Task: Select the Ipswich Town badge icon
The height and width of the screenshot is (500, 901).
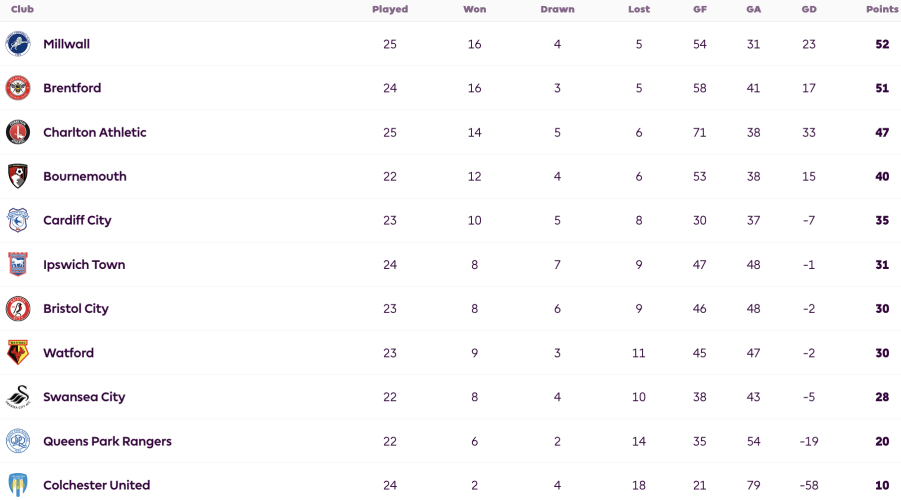Action: 18,264
